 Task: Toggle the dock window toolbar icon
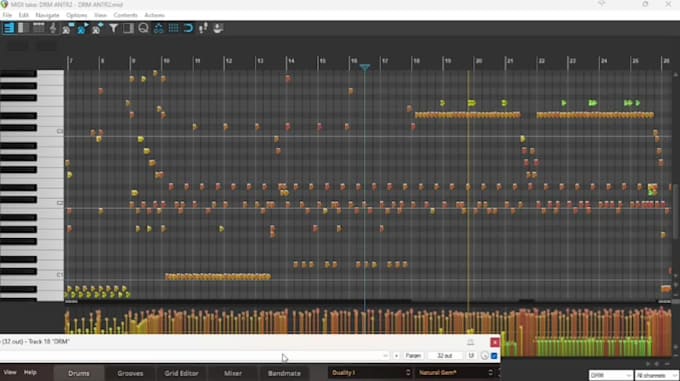pos(128,29)
